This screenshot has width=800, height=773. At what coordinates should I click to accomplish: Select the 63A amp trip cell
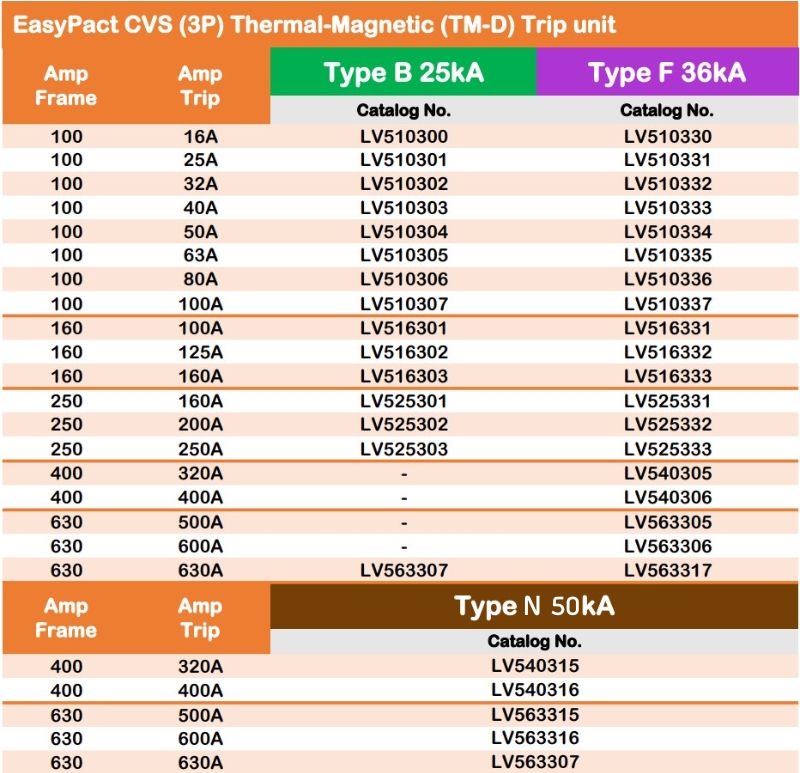[200, 256]
